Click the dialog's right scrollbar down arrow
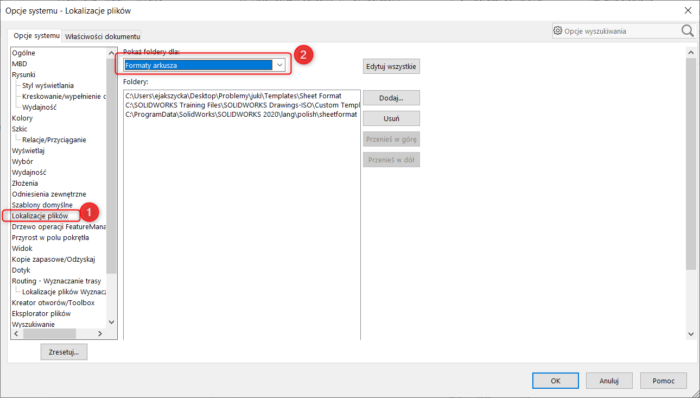 click(x=691, y=334)
